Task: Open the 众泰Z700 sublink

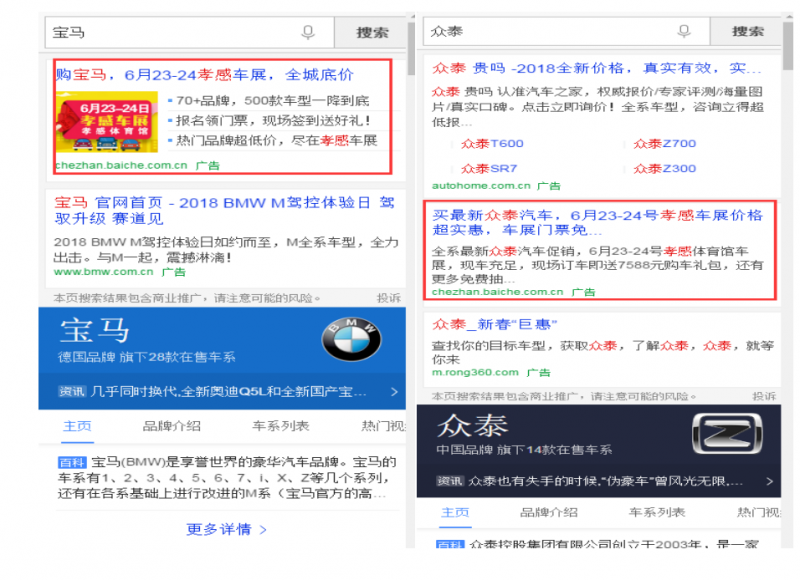Action: (665, 144)
